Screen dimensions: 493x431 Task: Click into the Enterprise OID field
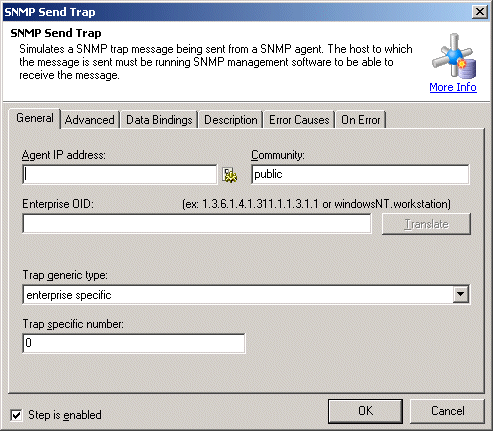[x=197, y=224]
